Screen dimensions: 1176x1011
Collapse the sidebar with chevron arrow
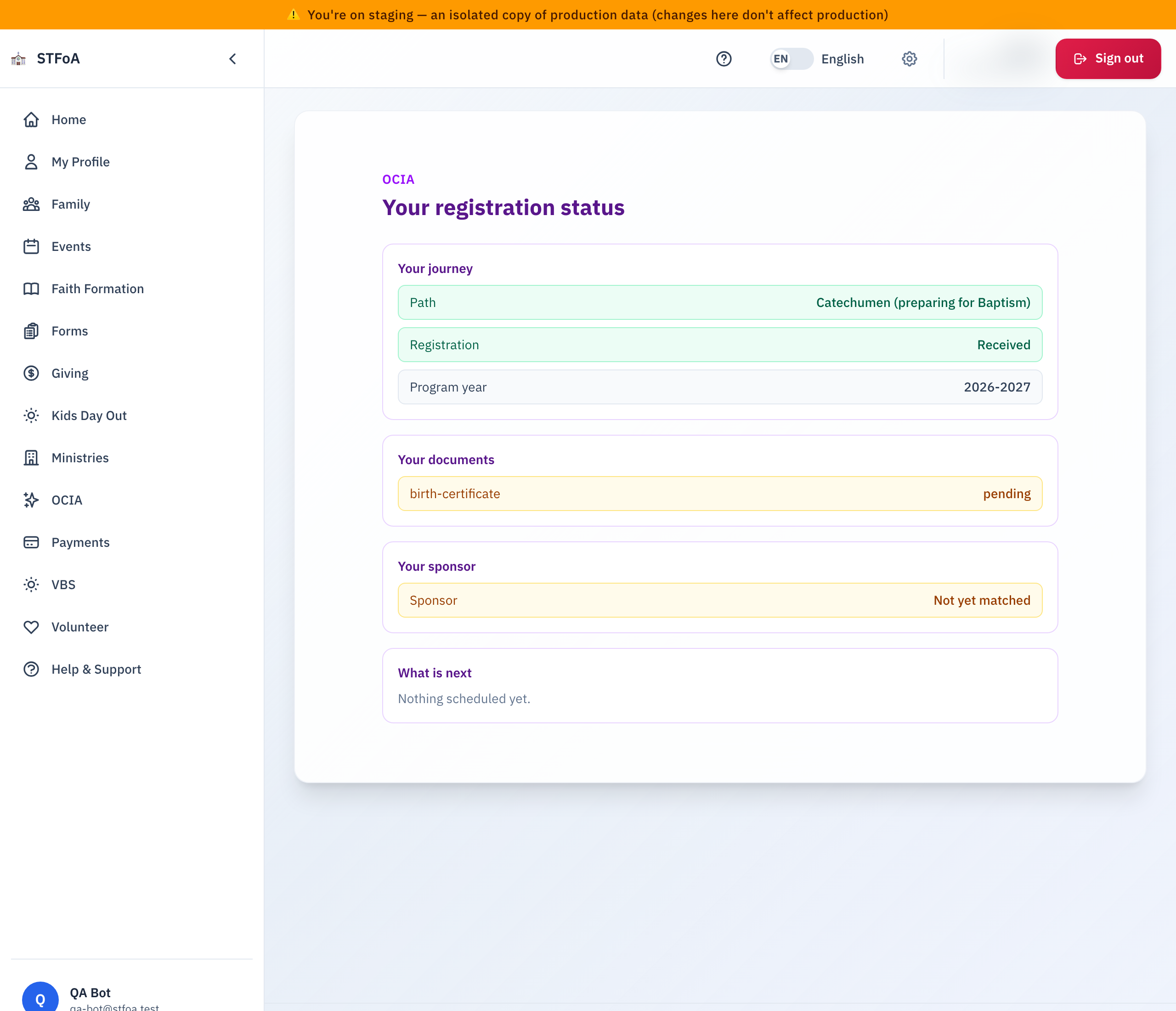coord(233,59)
